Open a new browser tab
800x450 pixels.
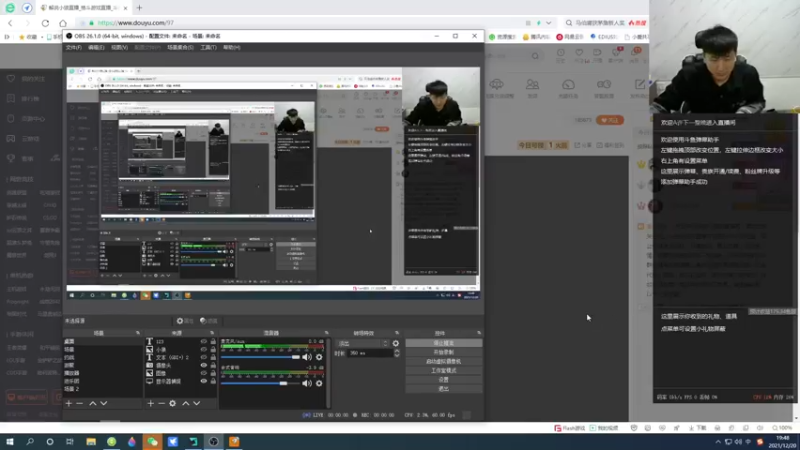(x=139, y=8)
